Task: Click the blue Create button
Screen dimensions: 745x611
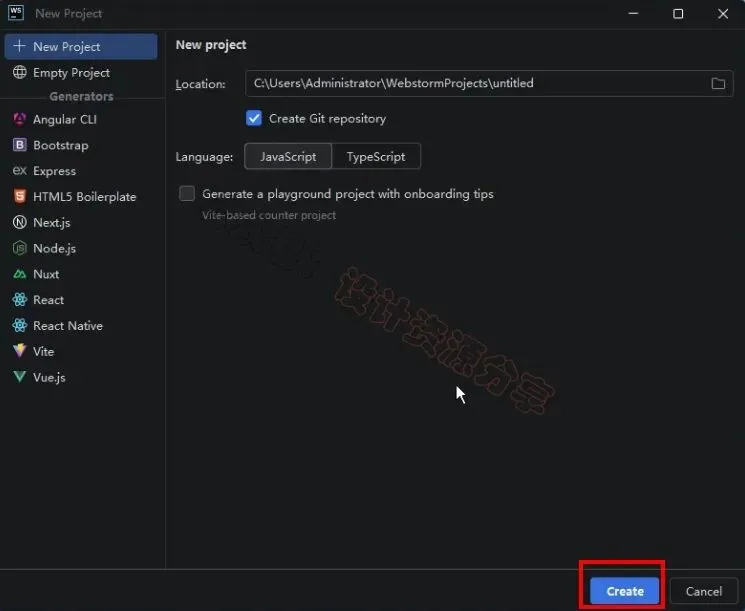Action: (624, 591)
